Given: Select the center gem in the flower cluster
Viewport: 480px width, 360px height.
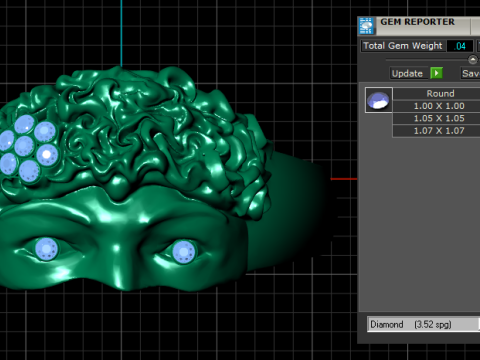Looking at the screenshot, I should [x=24, y=146].
